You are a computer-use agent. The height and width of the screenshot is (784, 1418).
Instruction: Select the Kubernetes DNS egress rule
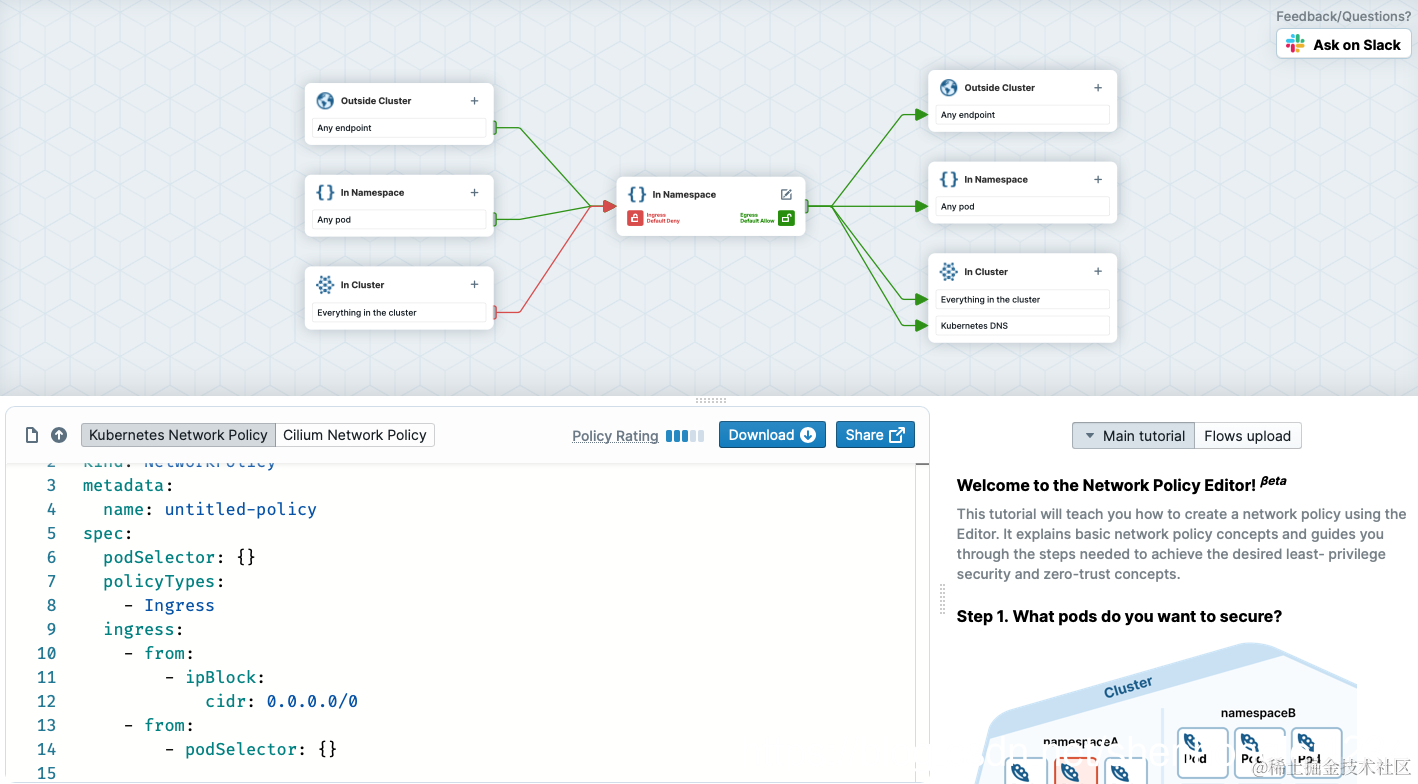point(1023,325)
